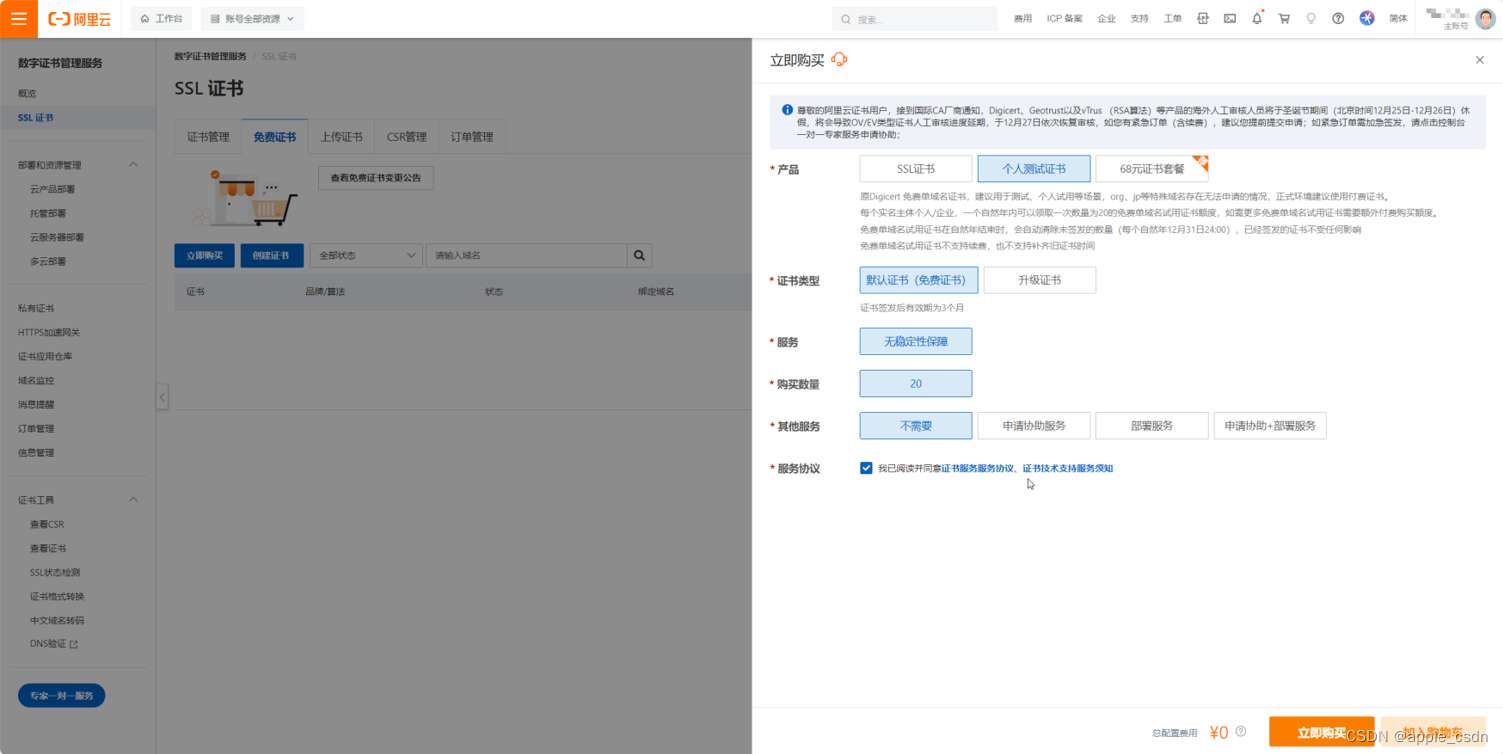Open the help question mark icon

(1338, 19)
